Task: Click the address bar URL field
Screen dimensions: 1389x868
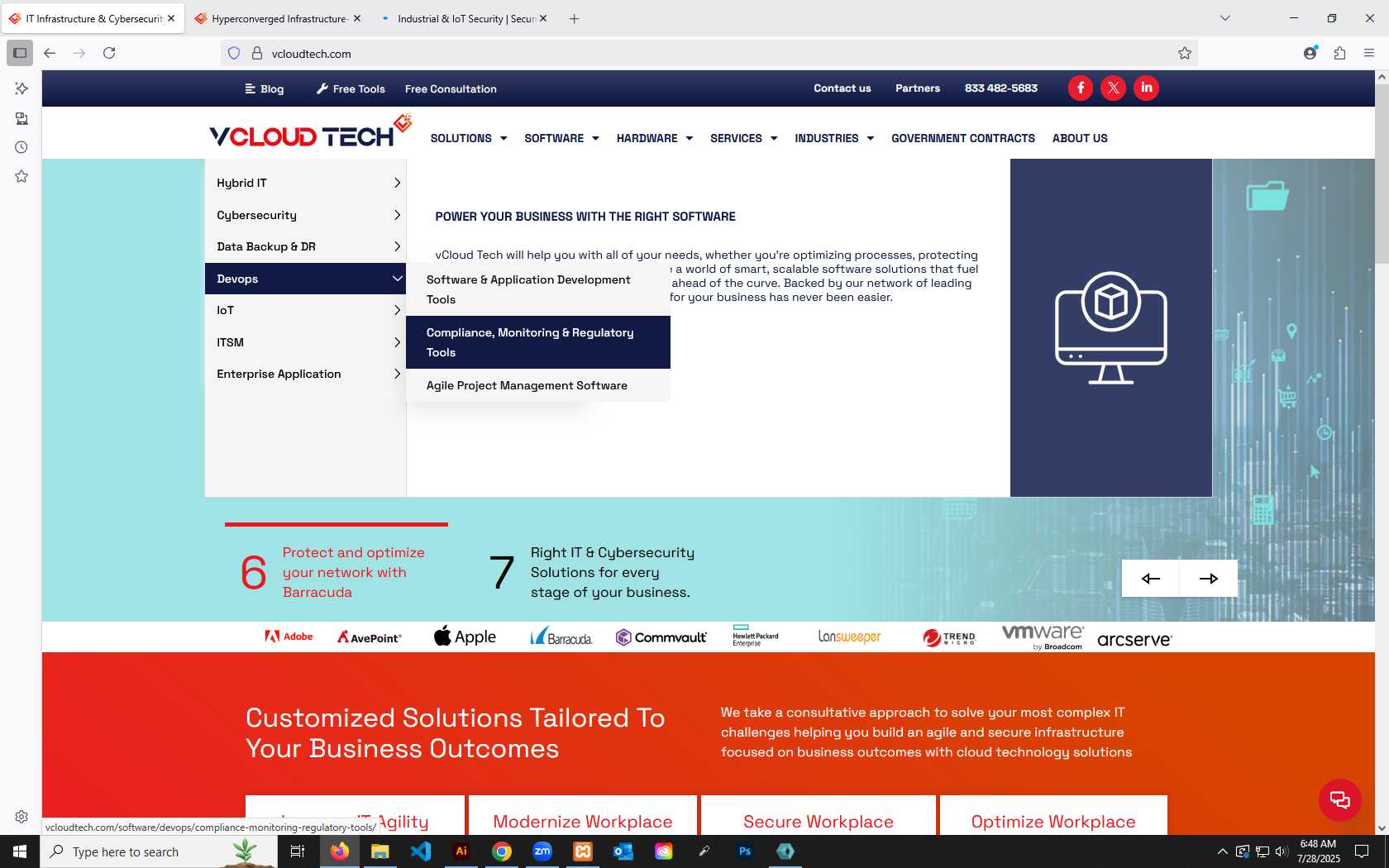Action: click(709, 53)
